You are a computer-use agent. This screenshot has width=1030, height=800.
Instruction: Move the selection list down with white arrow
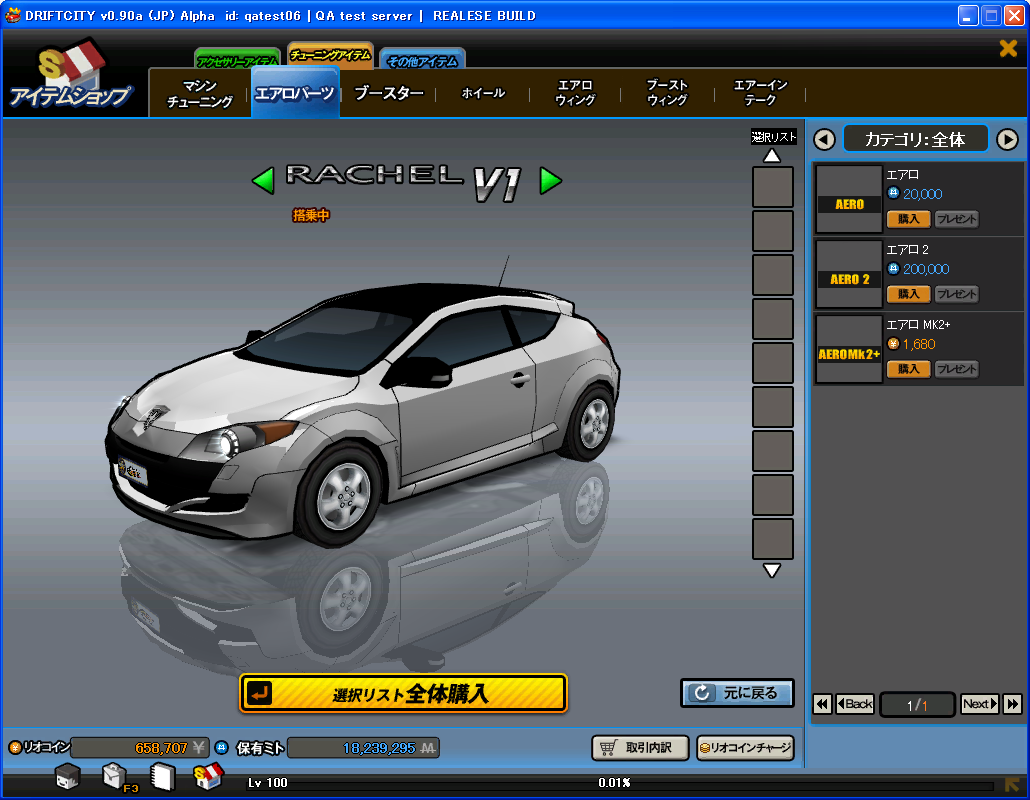772,570
